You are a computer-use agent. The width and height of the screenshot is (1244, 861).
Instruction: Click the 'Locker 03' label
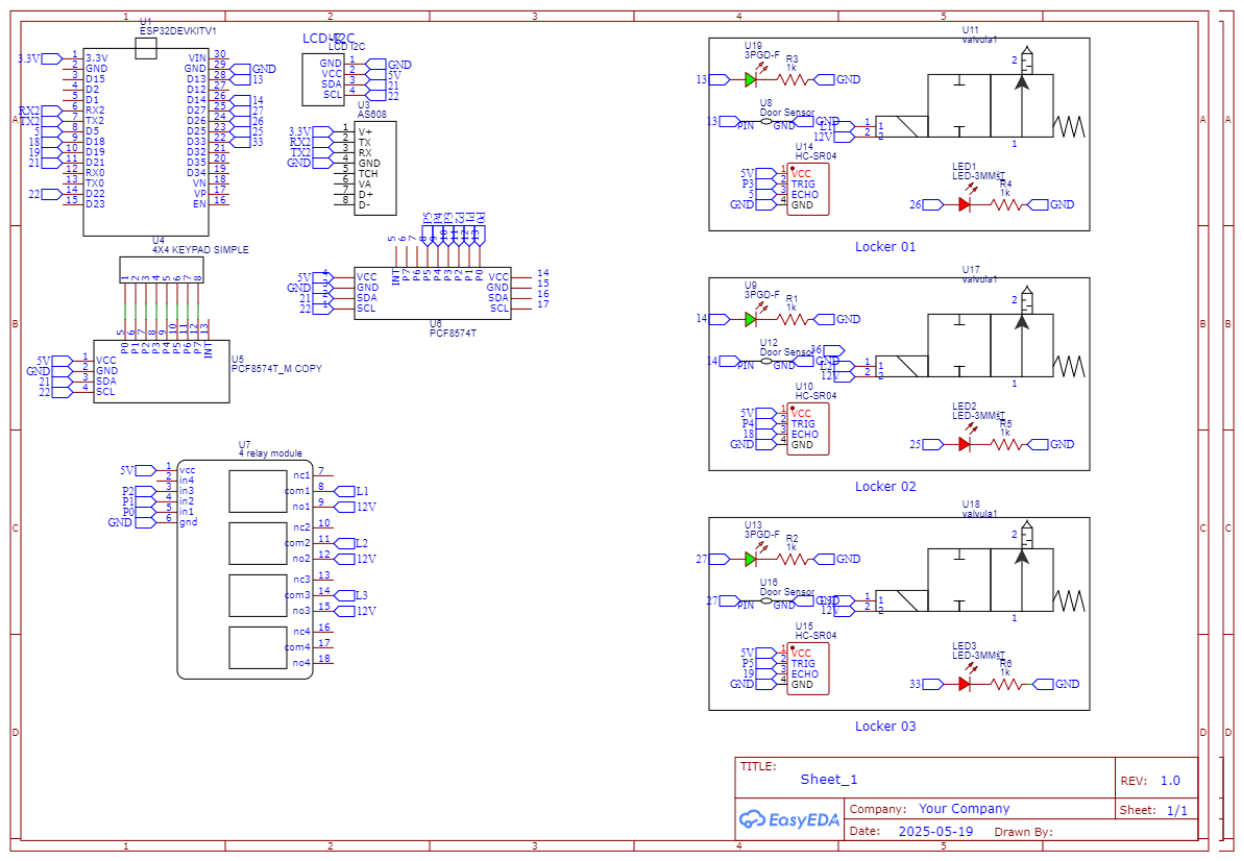(885, 726)
